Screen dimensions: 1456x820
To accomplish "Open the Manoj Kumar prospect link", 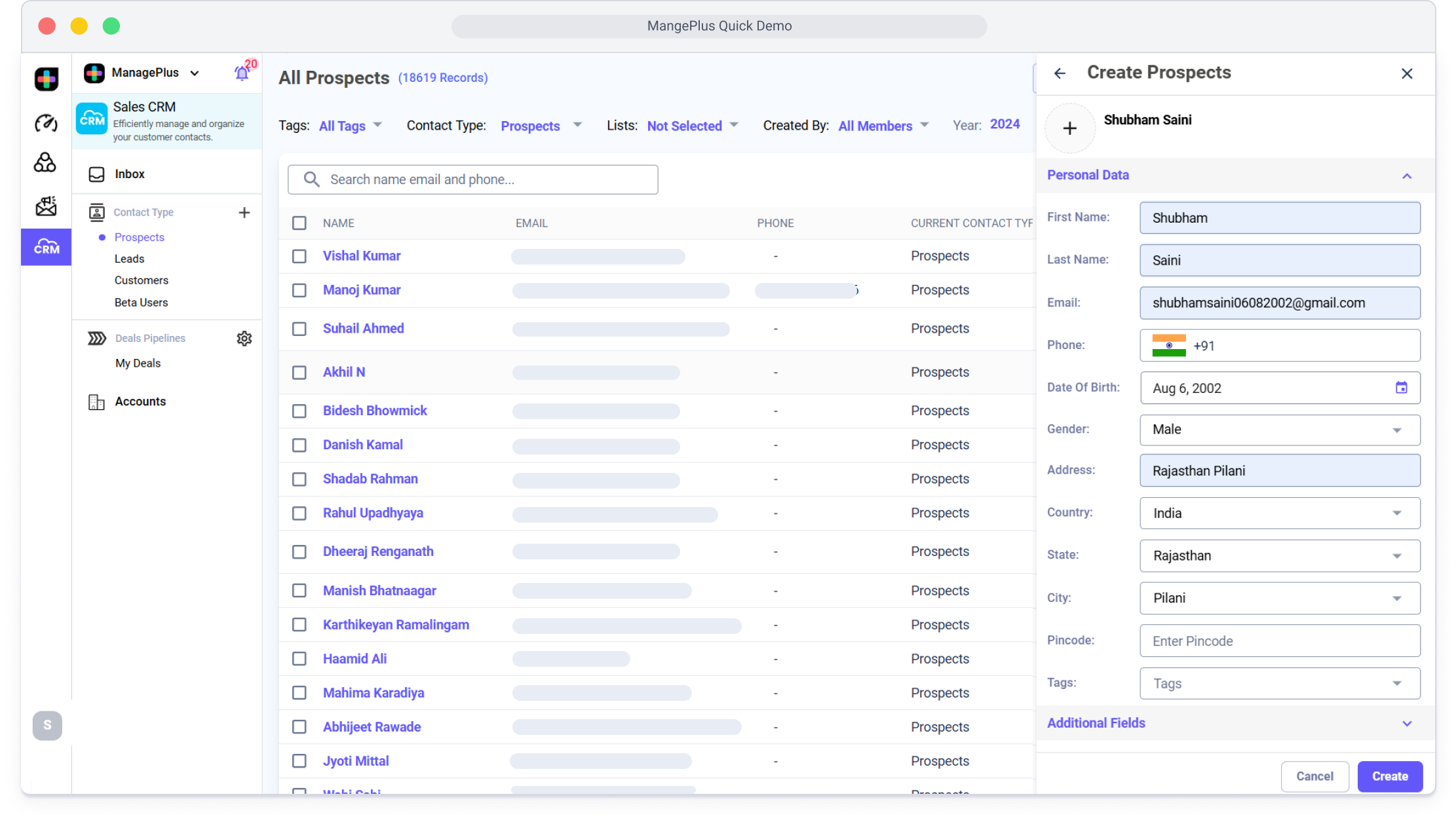I will tap(362, 290).
